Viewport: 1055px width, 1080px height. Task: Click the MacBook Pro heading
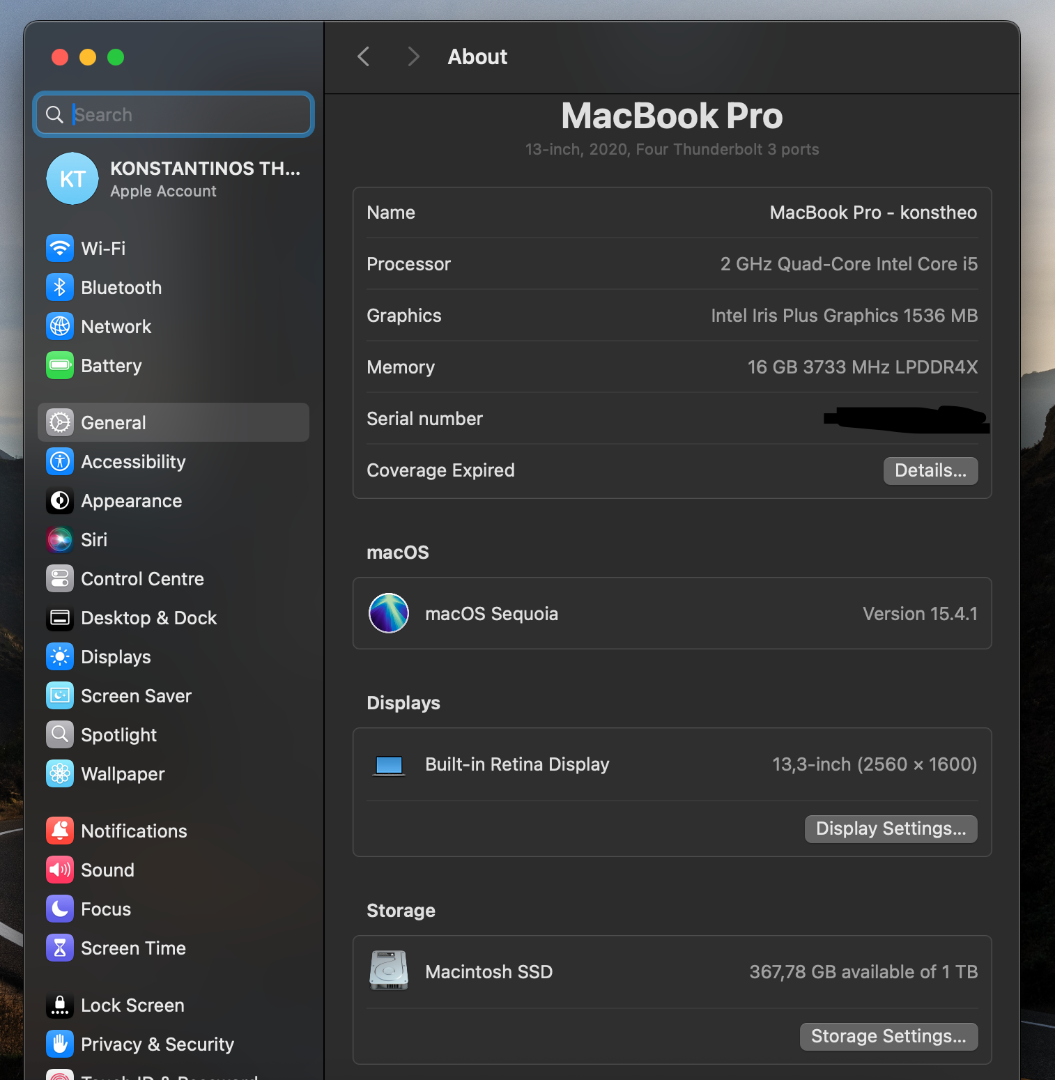[672, 116]
